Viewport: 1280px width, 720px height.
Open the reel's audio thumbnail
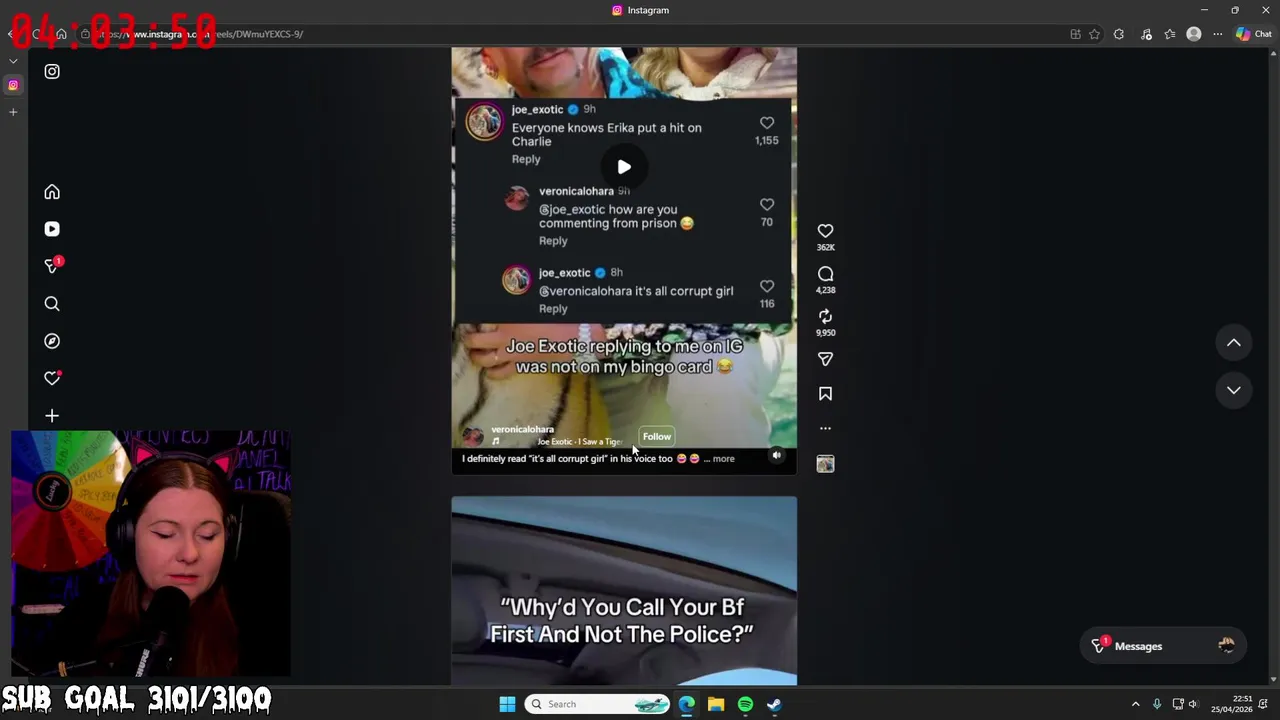(825, 463)
